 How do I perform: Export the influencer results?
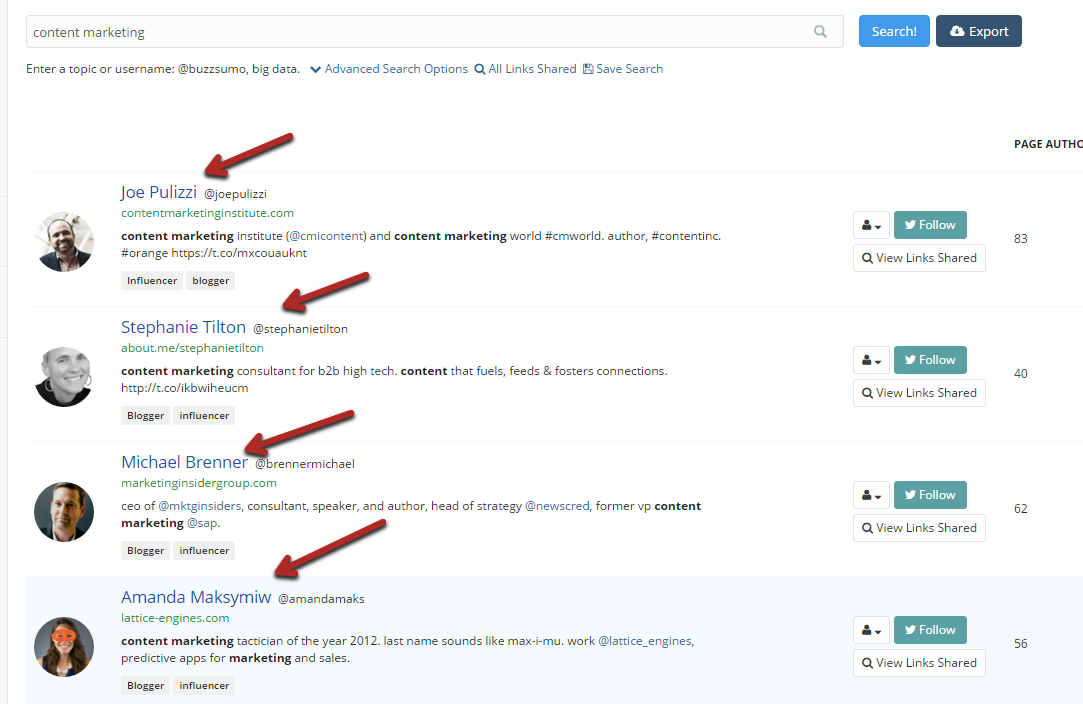(979, 31)
